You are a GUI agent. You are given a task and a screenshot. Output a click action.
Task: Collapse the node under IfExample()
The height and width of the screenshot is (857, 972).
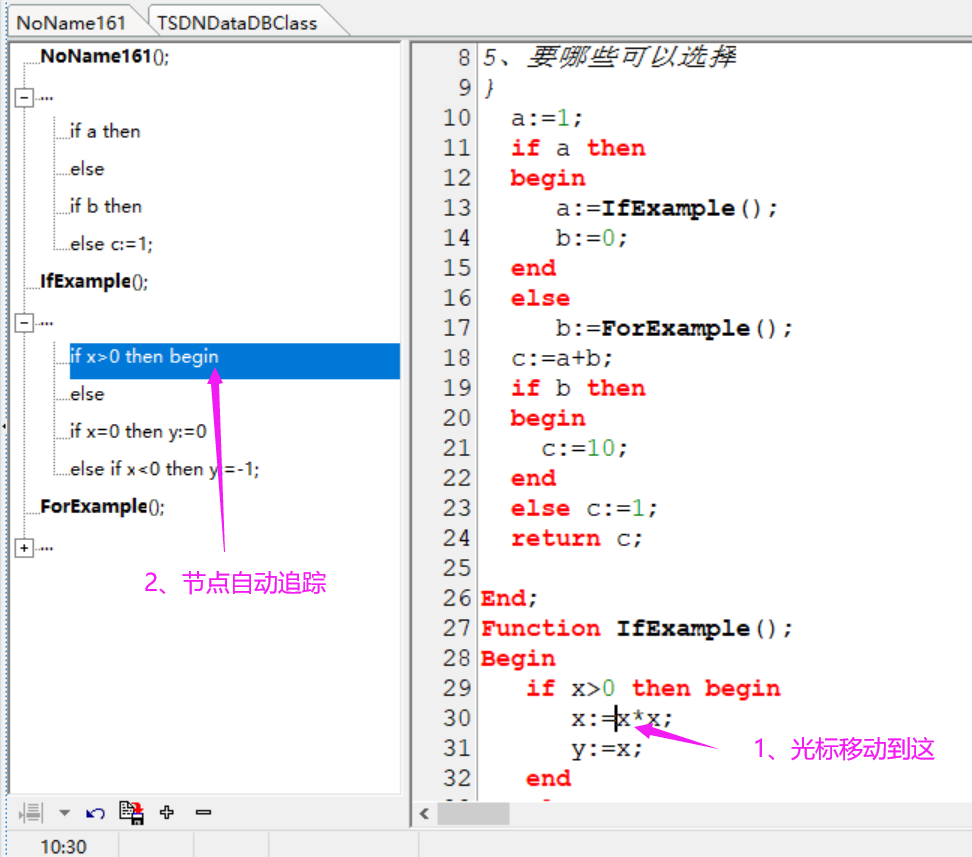(x=24, y=322)
